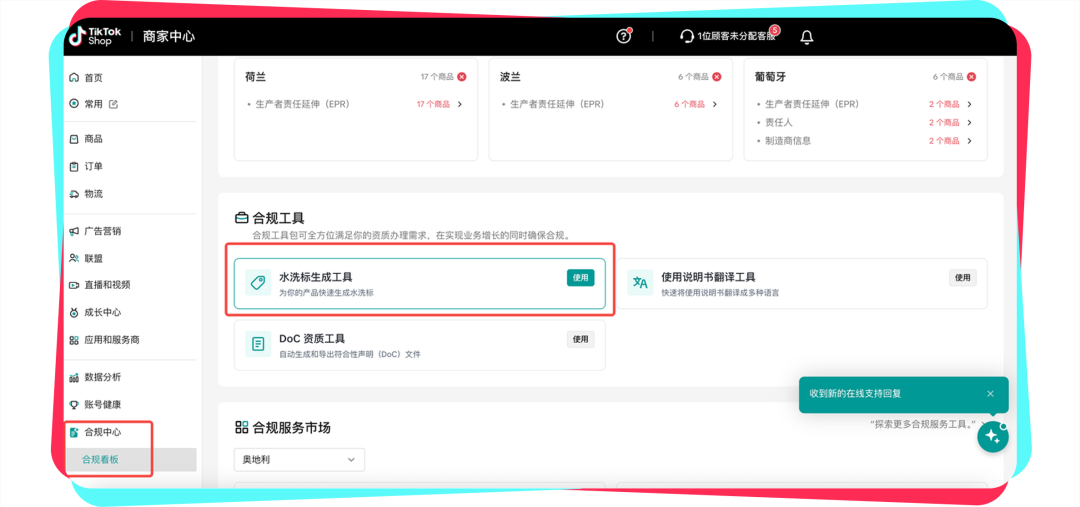Click 为你的产品快速生成水洗标 description
Image resolution: width=1080 pixels, height=507 pixels.
click(x=326, y=293)
